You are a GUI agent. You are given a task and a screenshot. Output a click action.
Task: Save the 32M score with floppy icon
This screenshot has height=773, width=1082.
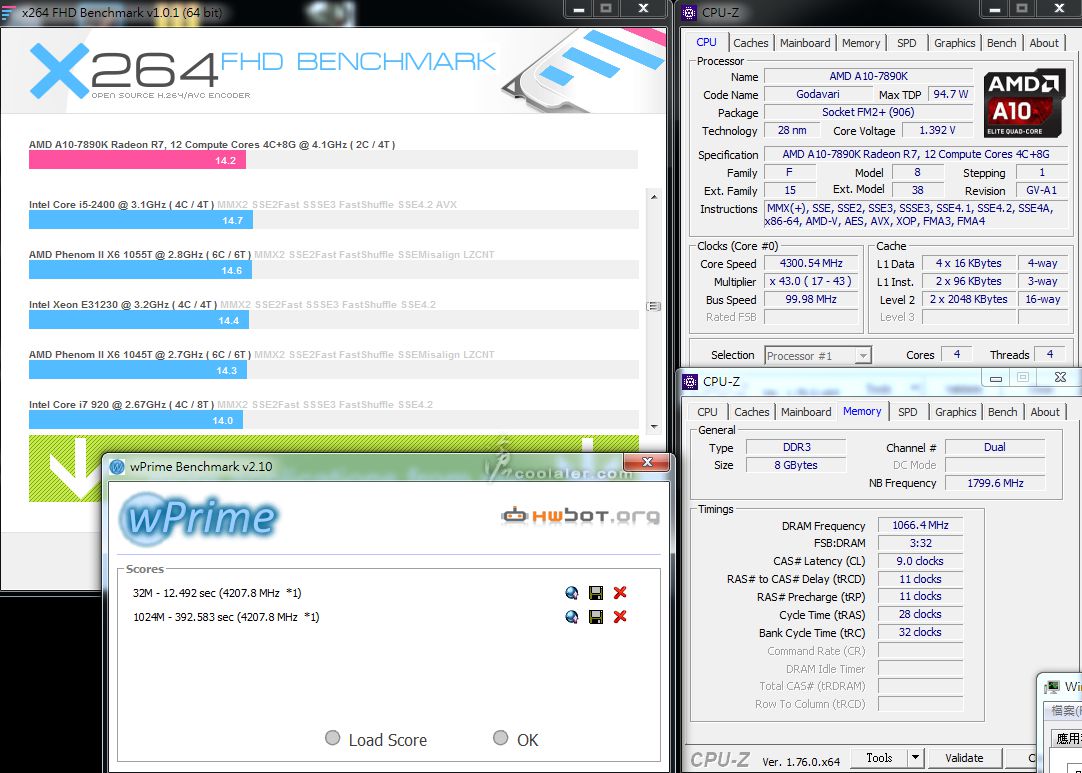pyautogui.click(x=596, y=593)
